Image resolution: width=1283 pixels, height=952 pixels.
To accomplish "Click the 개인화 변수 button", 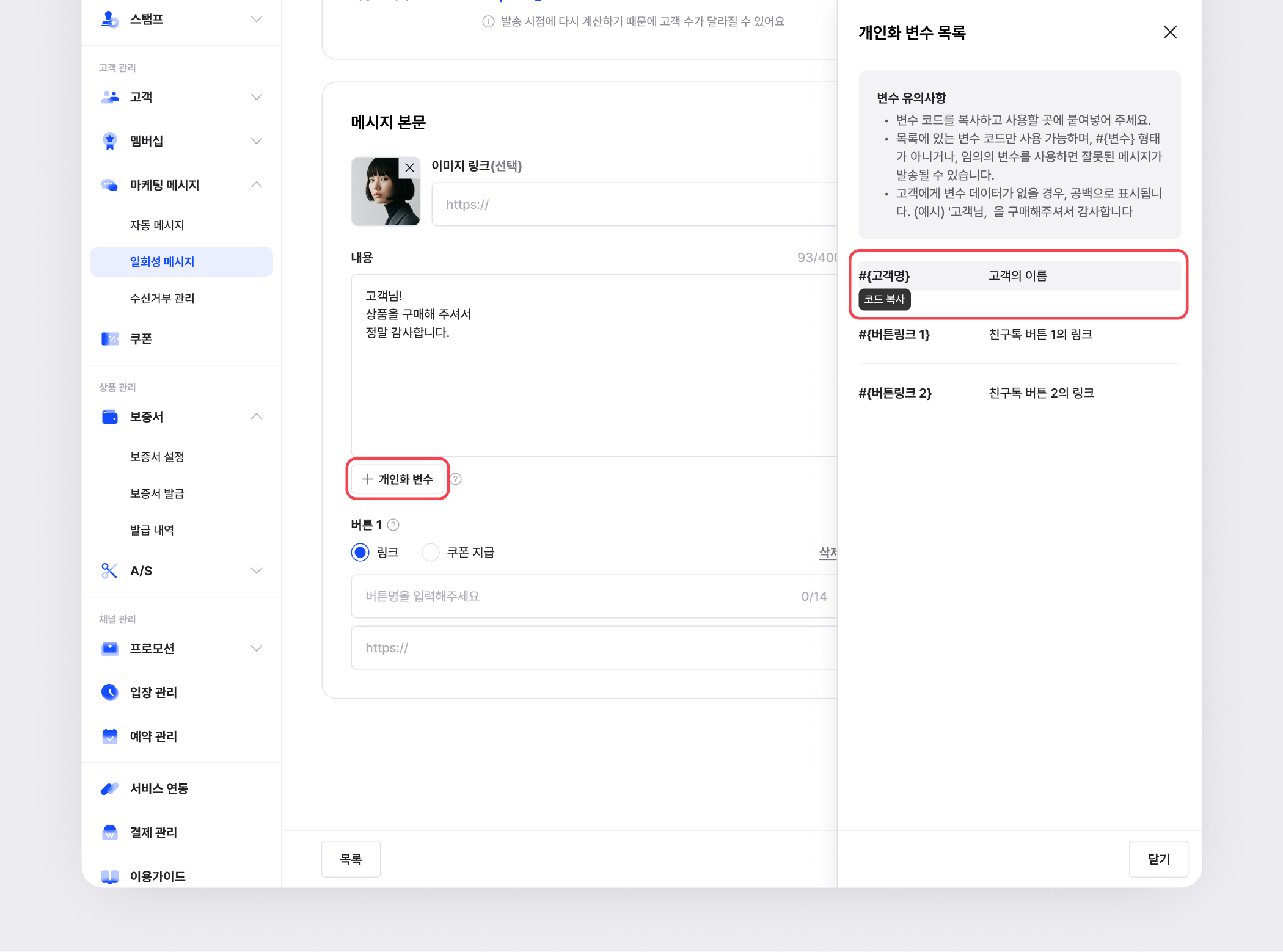I will click(398, 479).
